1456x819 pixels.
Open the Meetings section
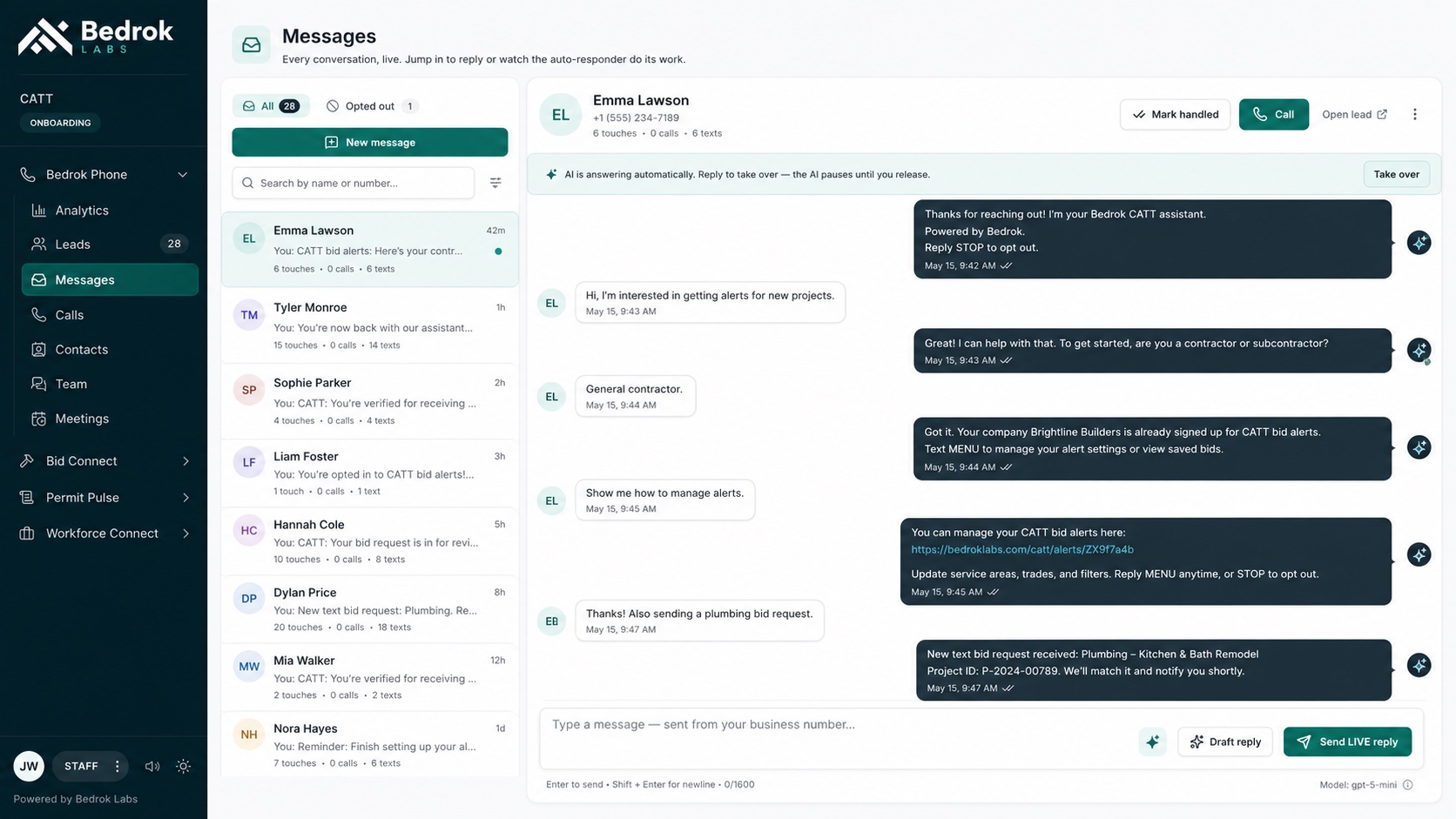pyautogui.click(x=110, y=419)
